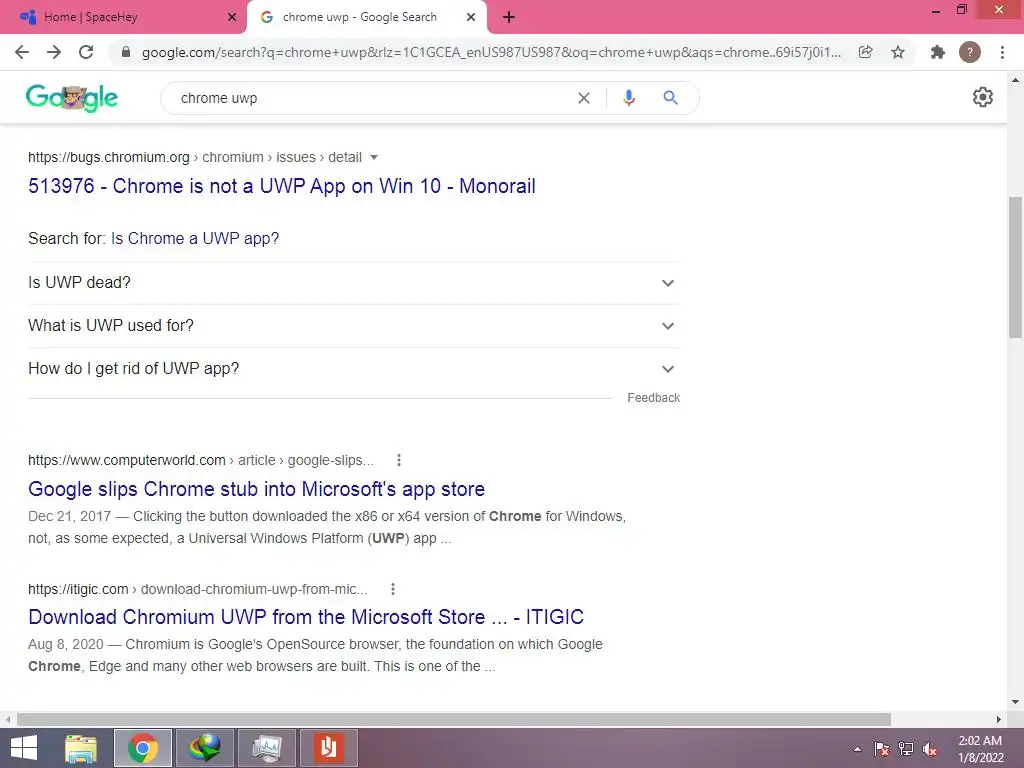This screenshot has width=1024, height=768.
Task: Expand the bugs.chromium.org result dropdown
Action: (x=374, y=157)
